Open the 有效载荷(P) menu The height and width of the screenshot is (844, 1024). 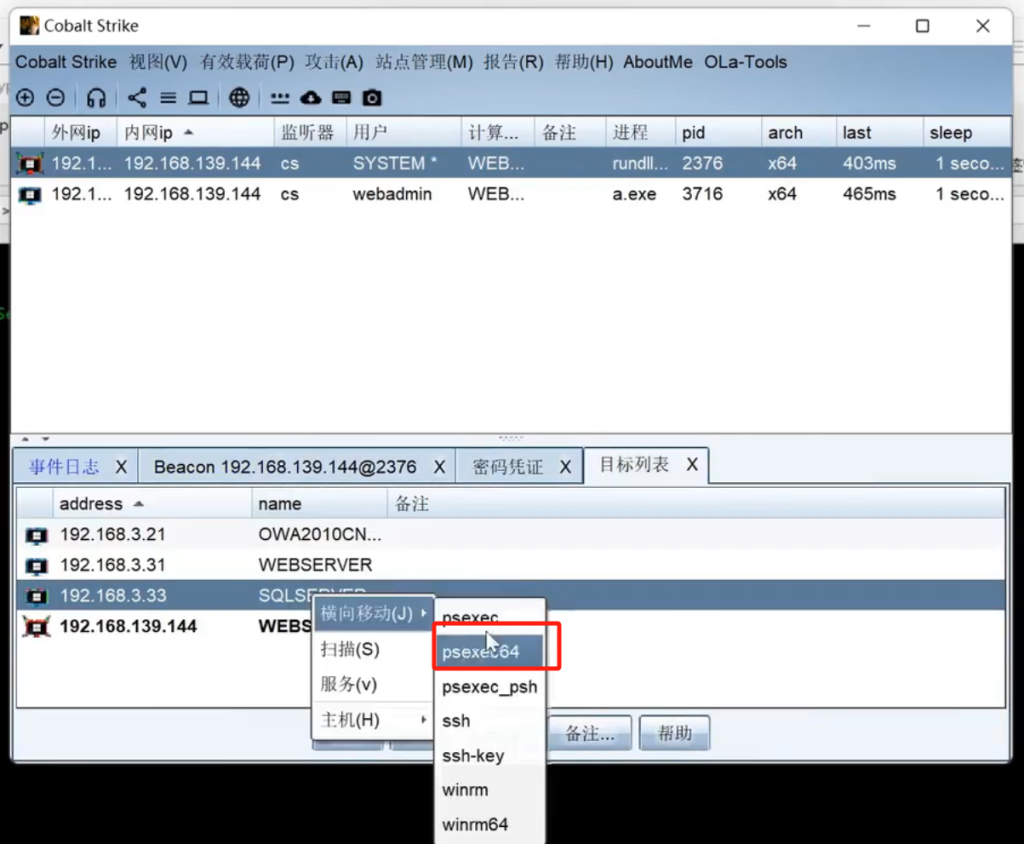click(x=247, y=62)
